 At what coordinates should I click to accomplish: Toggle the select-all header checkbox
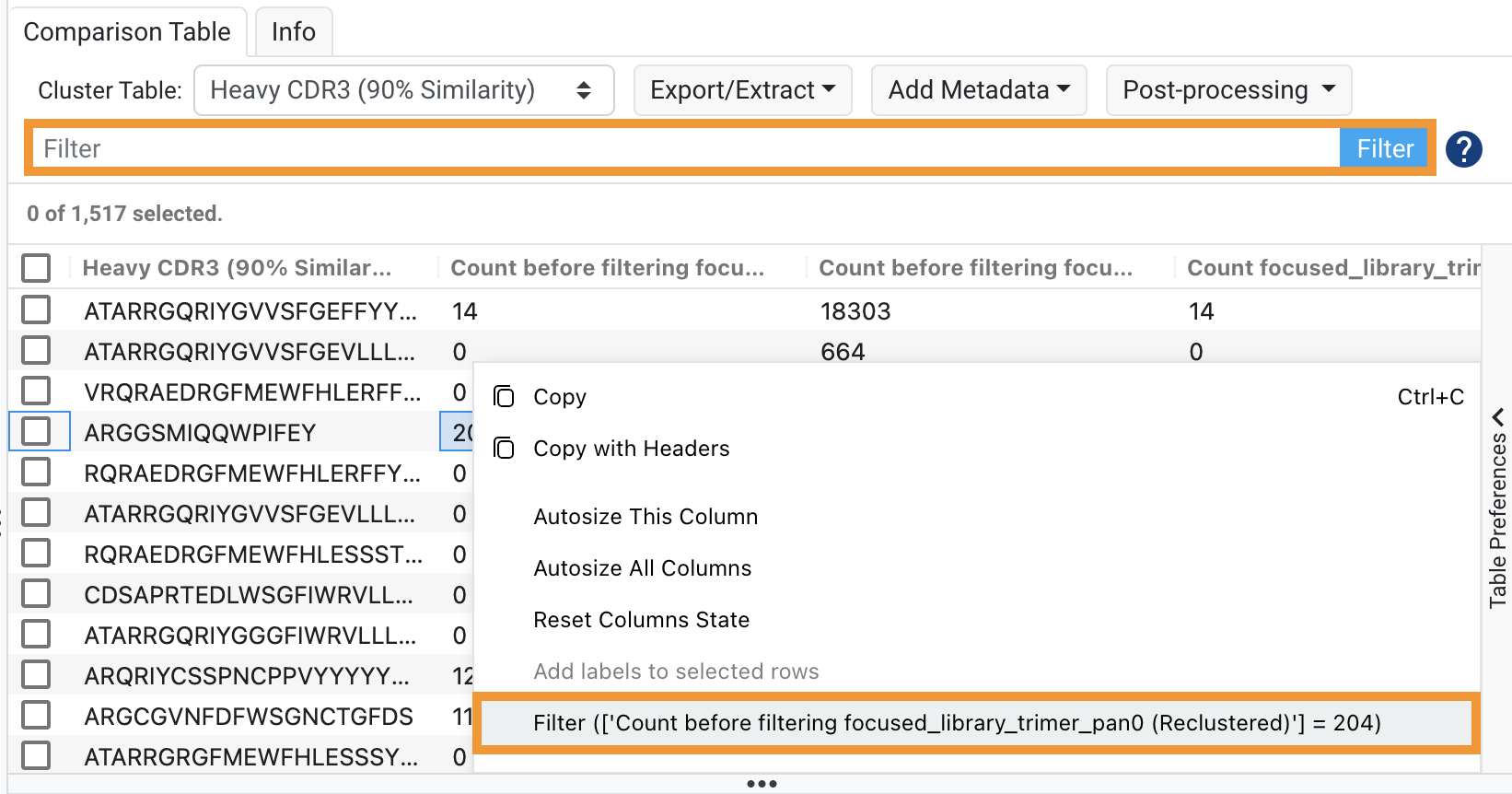point(36,268)
